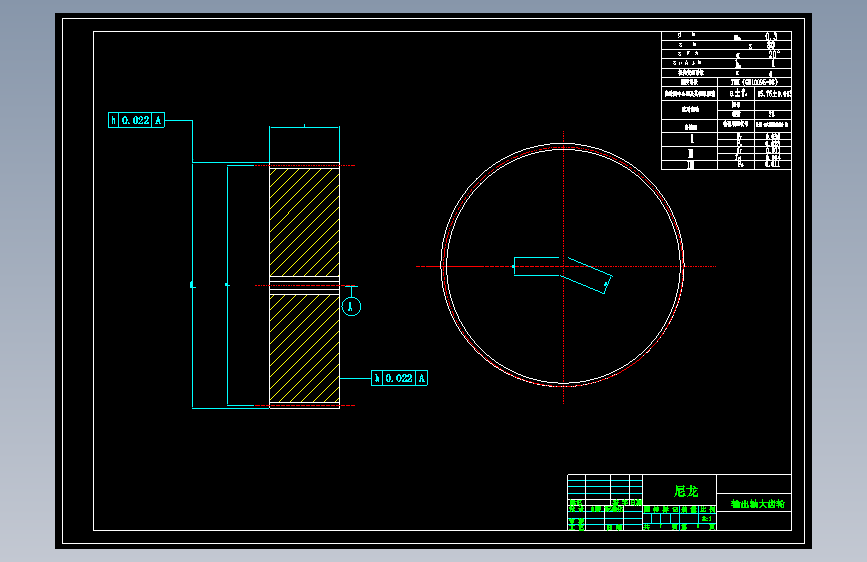The width and height of the screenshot is (867, 562).
Task: Select the runout symbol in upper-left tolerance frame
Action: click(113, 120)
